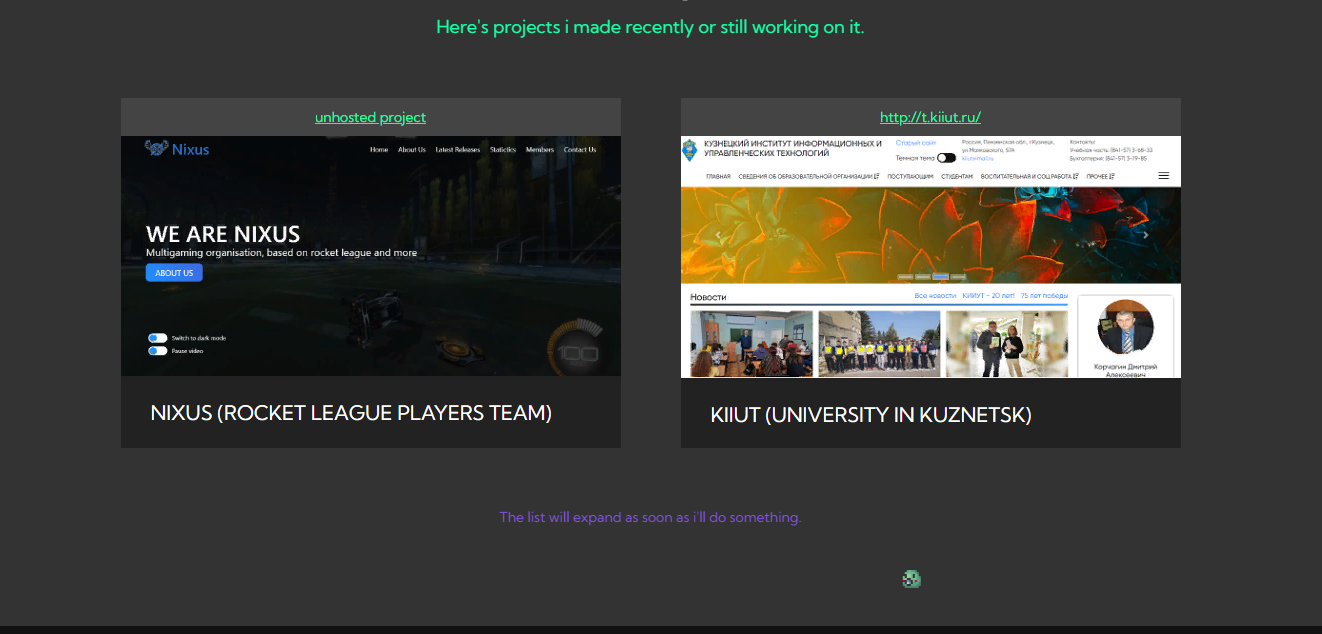1322x634 pixels.
Task: Click the KIIUT institute crest emblem
Action: coord(689,151)
